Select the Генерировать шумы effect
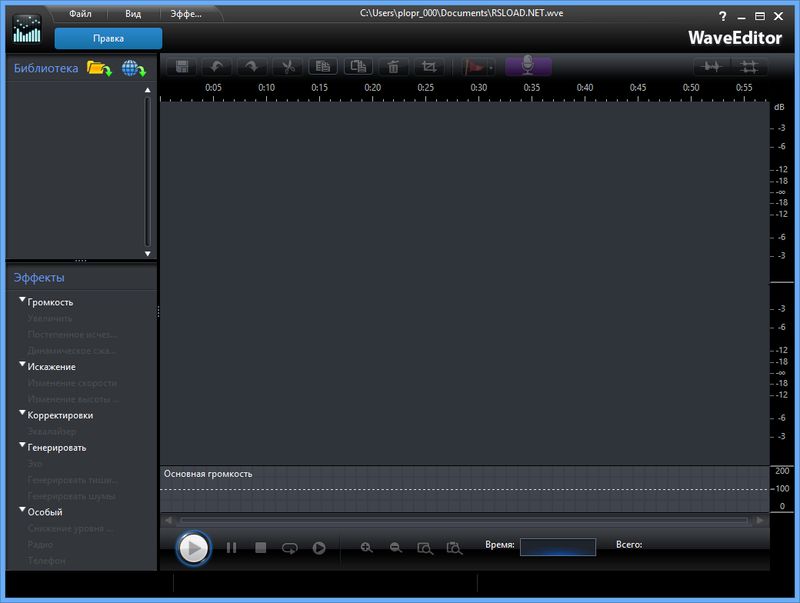Screen dimensions: 800x603 click(x=71, y=496)
